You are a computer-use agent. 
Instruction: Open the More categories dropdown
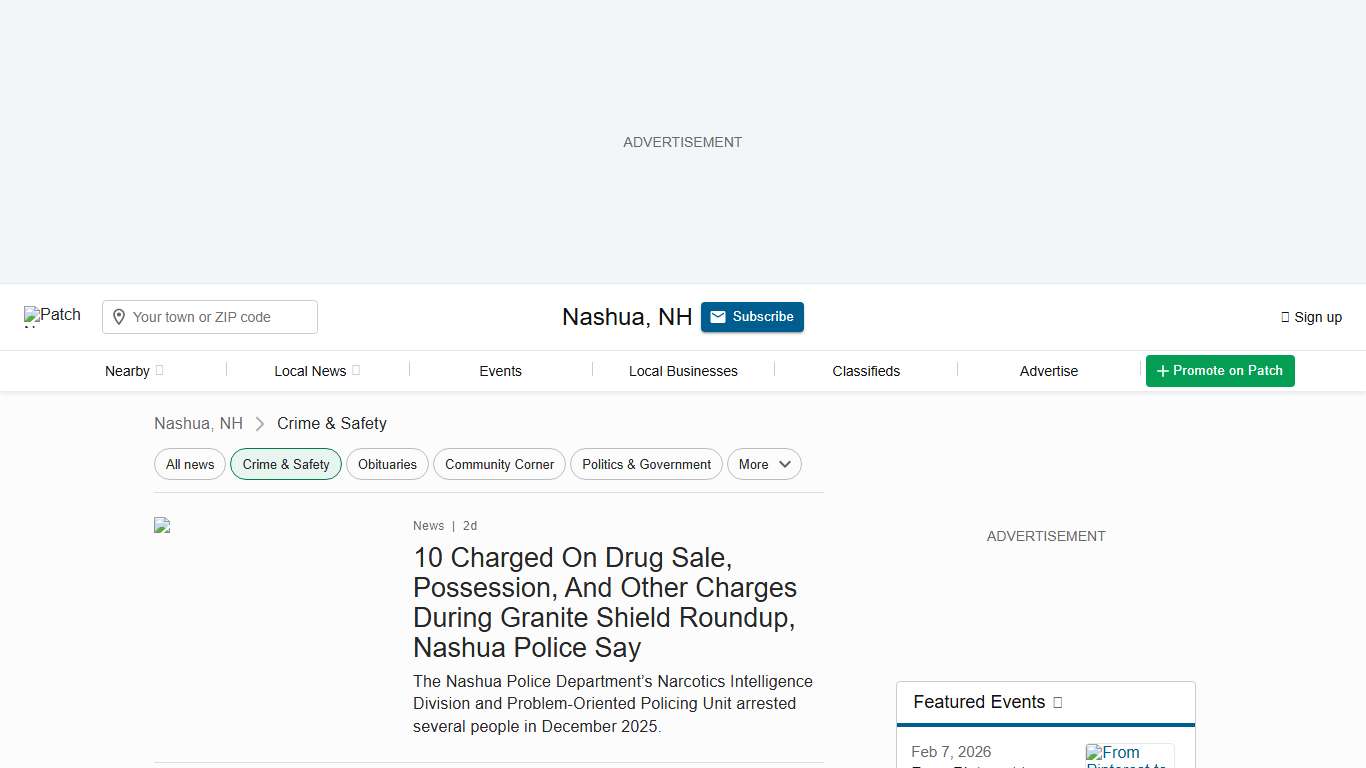tap(764, 464)
